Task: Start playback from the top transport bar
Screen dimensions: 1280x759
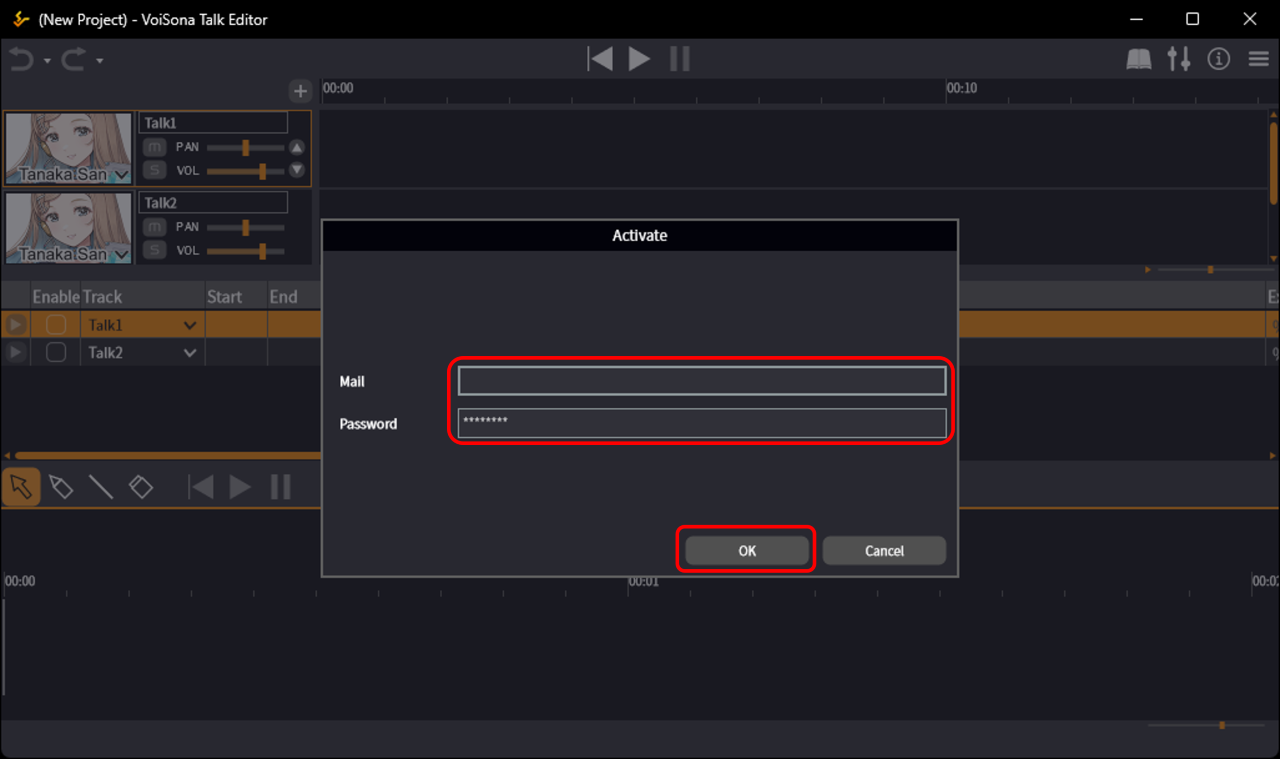Action: coord(639,59)
